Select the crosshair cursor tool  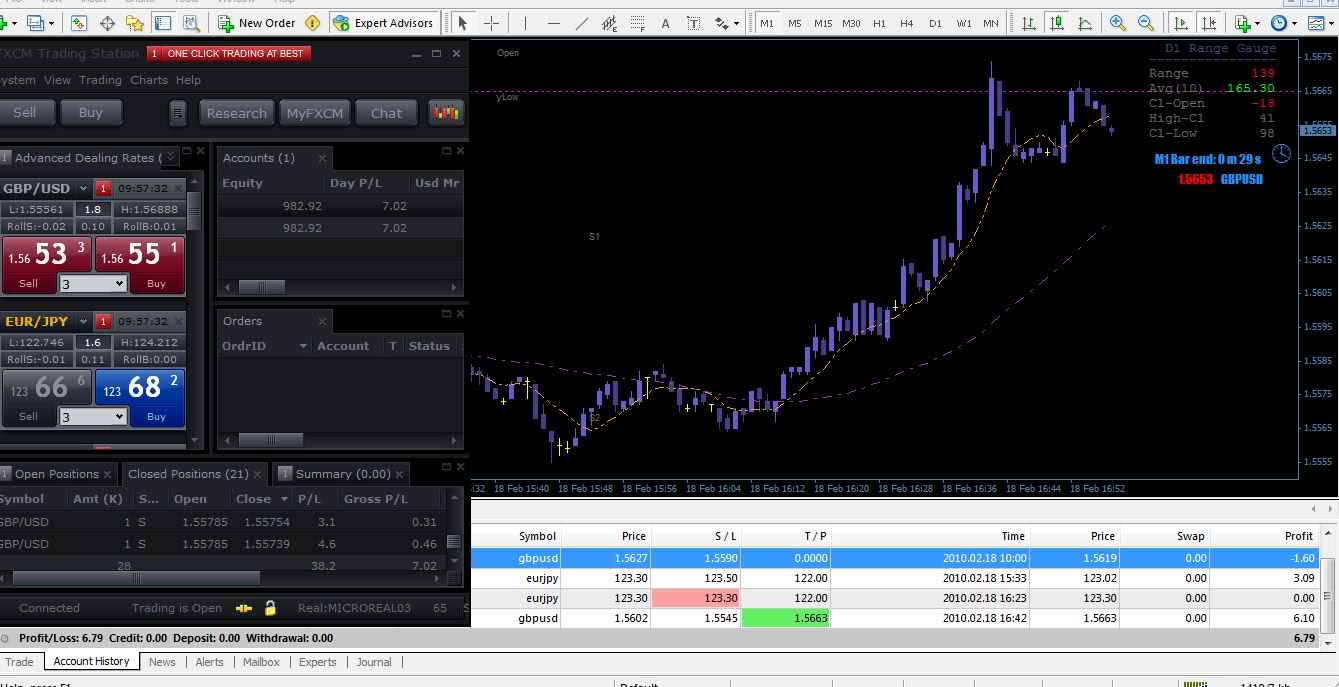point(491,23)
